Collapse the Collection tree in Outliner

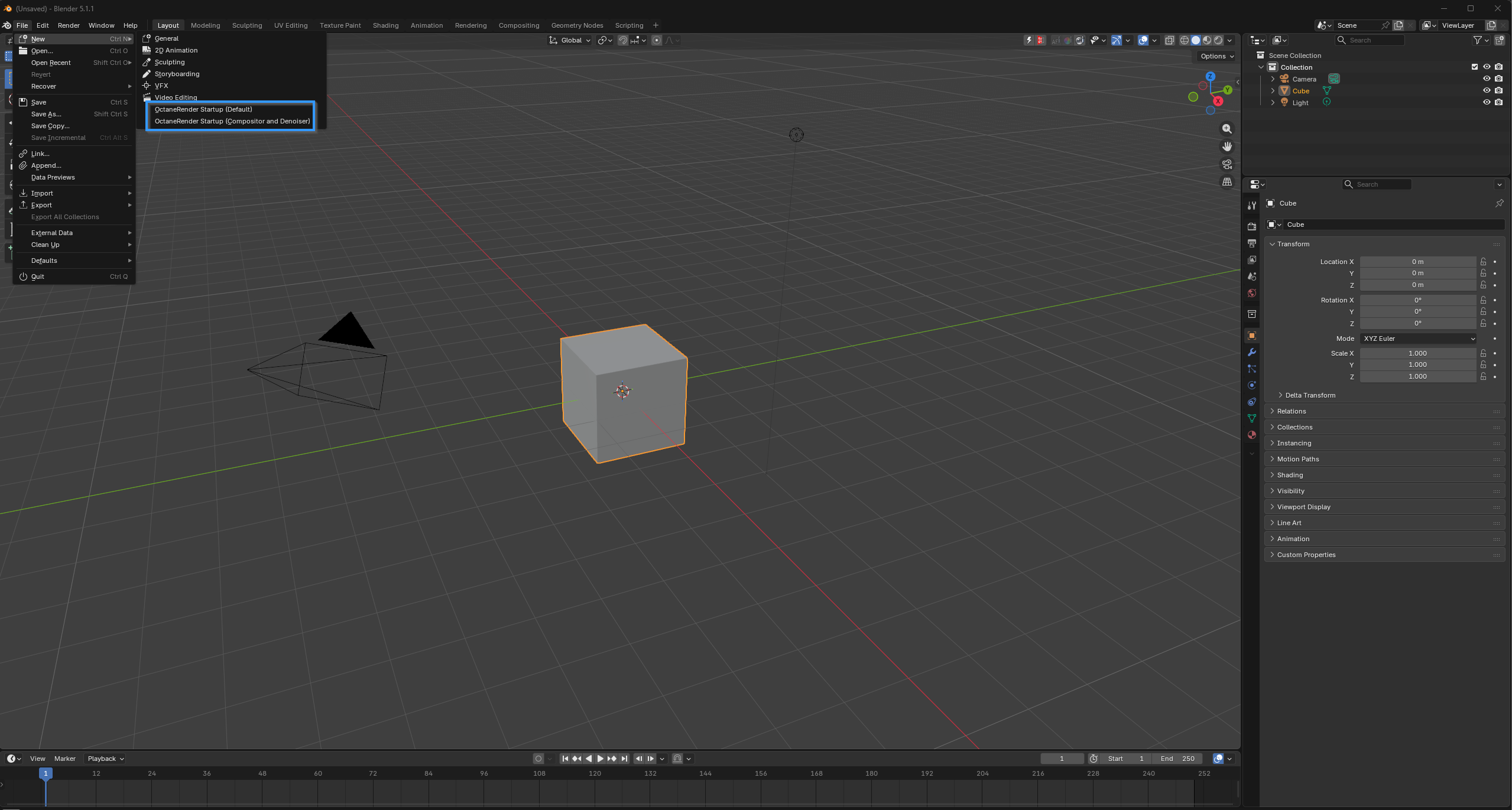[1261, 67]
